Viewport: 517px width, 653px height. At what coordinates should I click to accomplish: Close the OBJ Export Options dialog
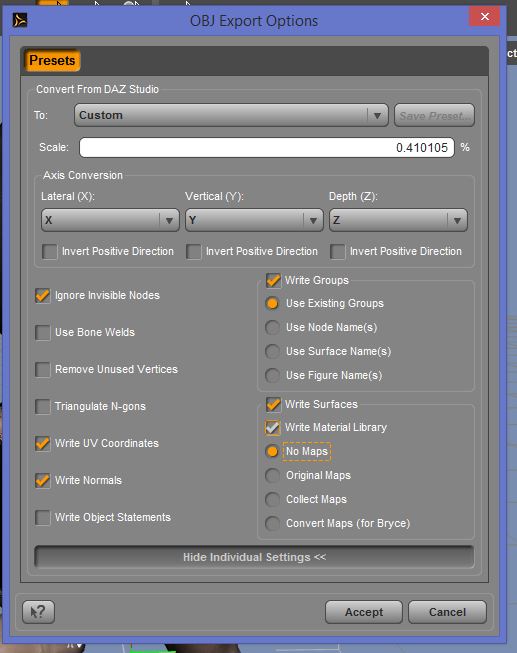coord(485,17)
